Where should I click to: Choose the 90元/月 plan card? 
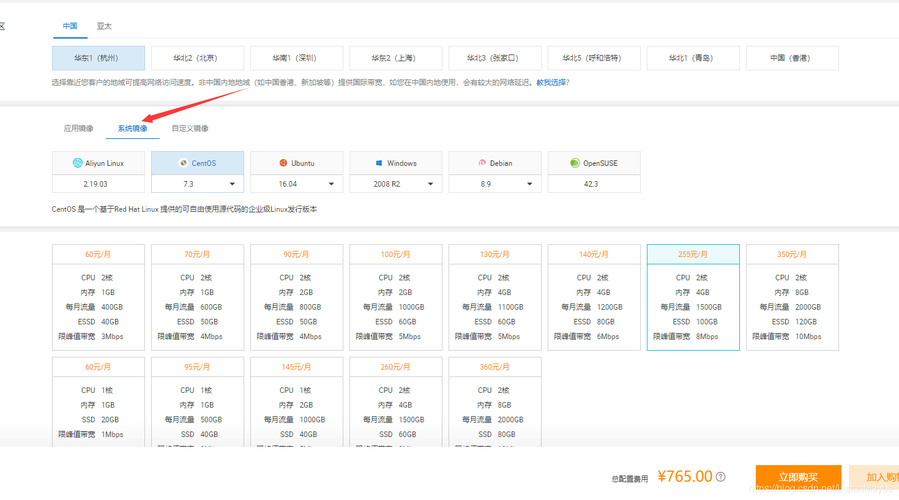pos(296,297)
